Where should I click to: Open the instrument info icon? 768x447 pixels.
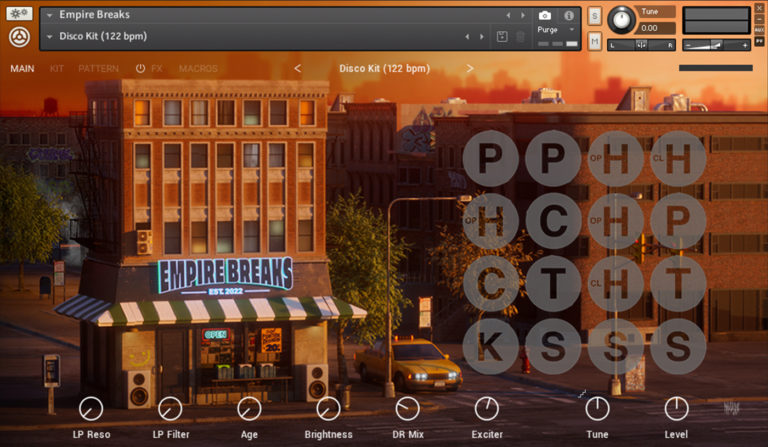pos(570,16)
